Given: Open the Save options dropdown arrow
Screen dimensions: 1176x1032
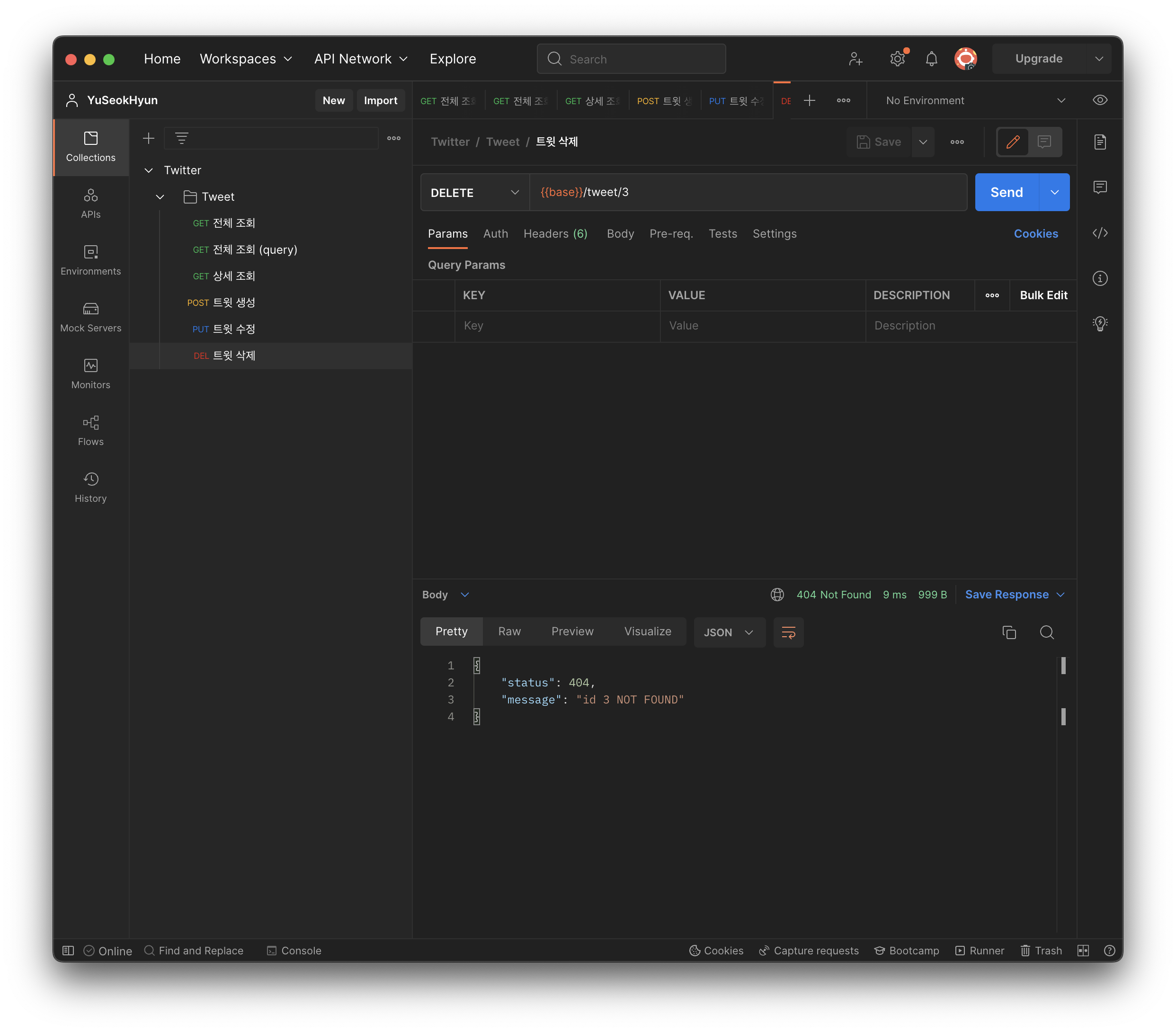Looking at the screenshot, I should click(922, 142).
